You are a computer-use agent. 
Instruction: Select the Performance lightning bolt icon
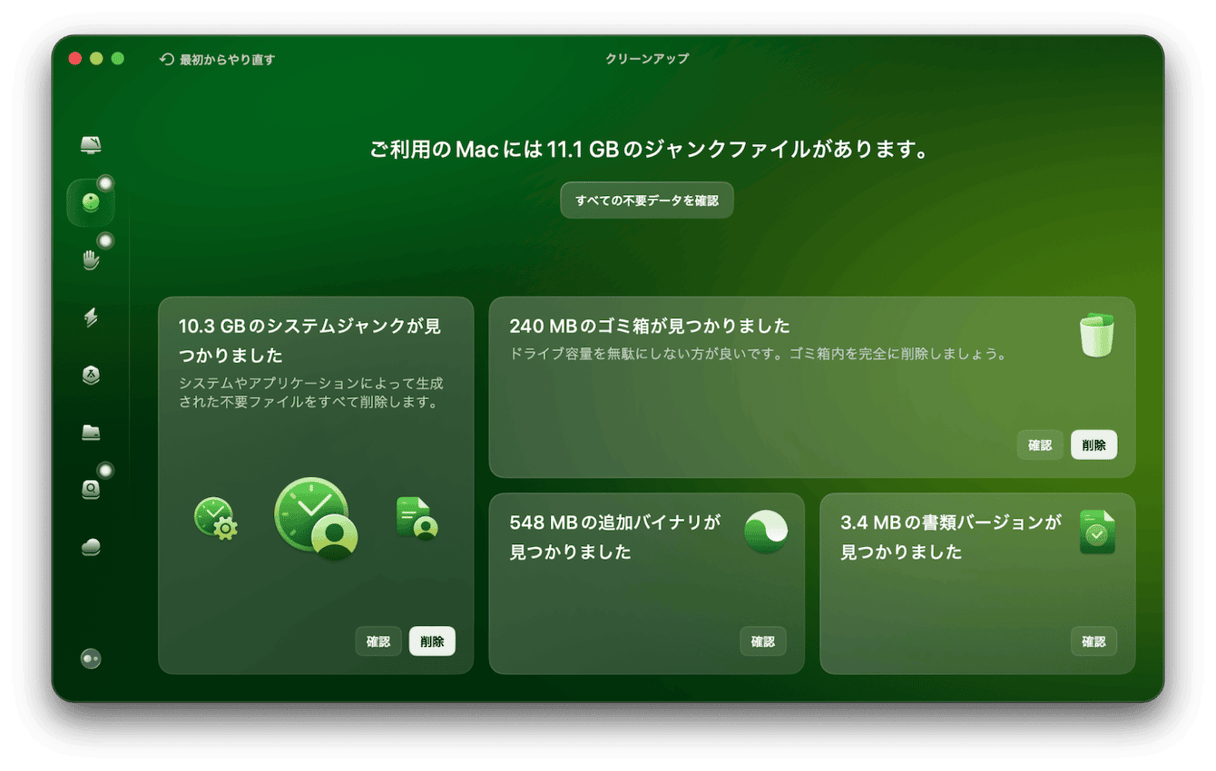pos(91,316)
